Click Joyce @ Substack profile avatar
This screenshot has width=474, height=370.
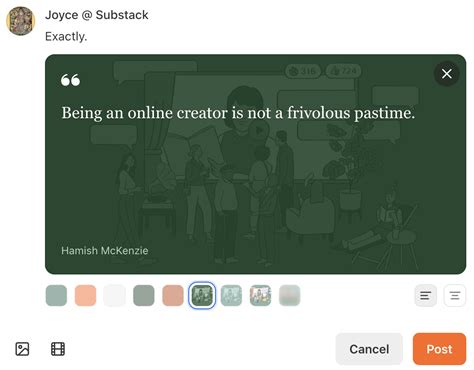(21, 21)
